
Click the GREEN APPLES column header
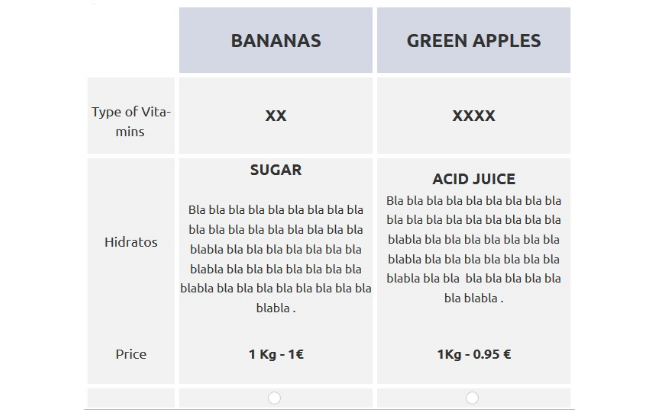473,41
